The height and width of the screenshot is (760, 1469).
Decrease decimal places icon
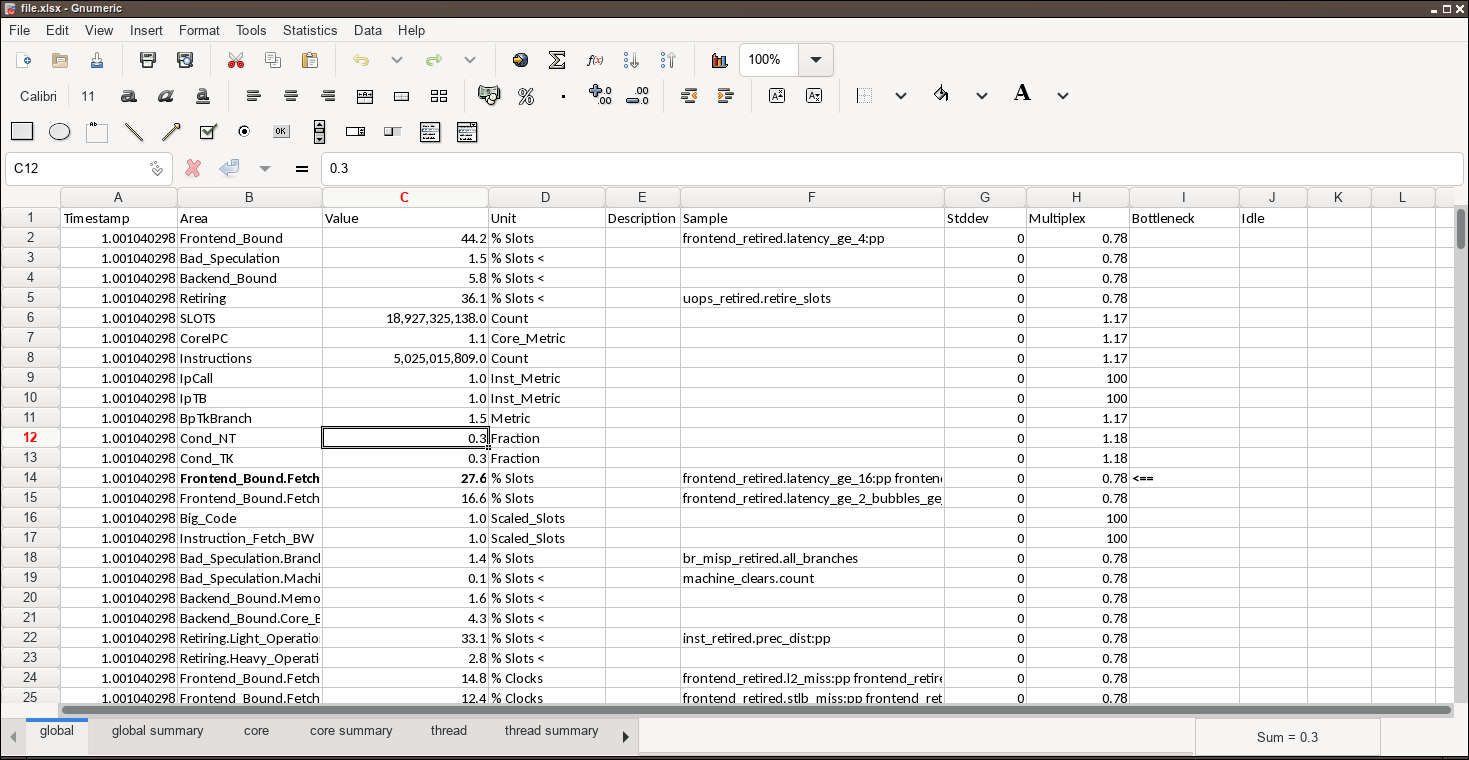point(637,96)
